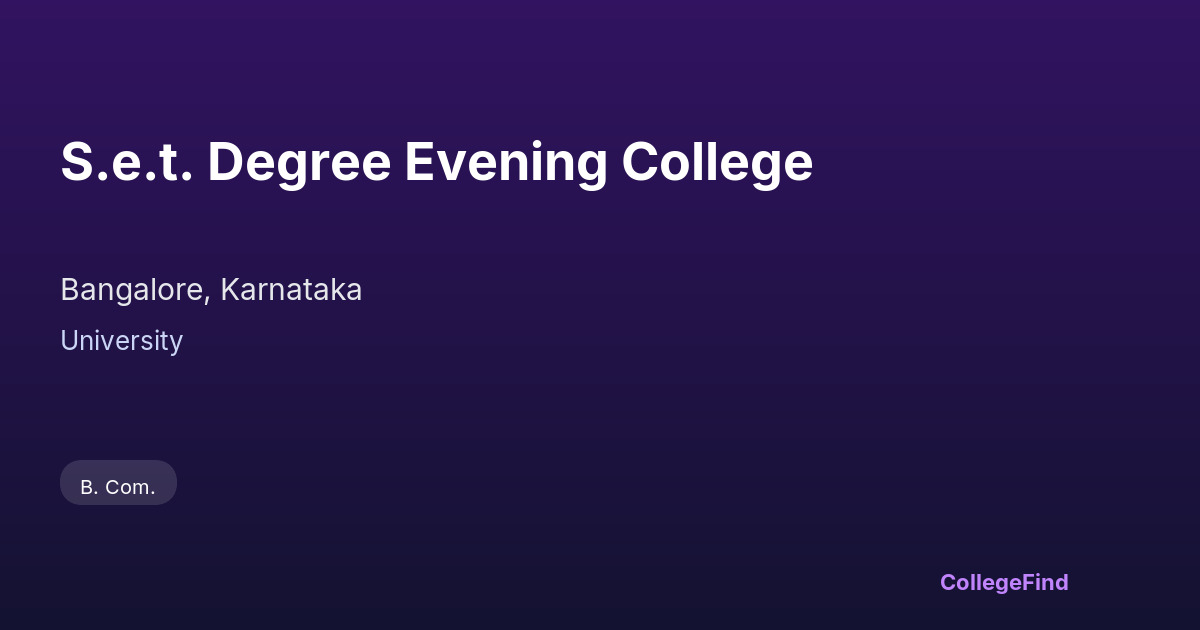
Task: Open the CollegeFind brand logo
Action: tap(1003, 582)
